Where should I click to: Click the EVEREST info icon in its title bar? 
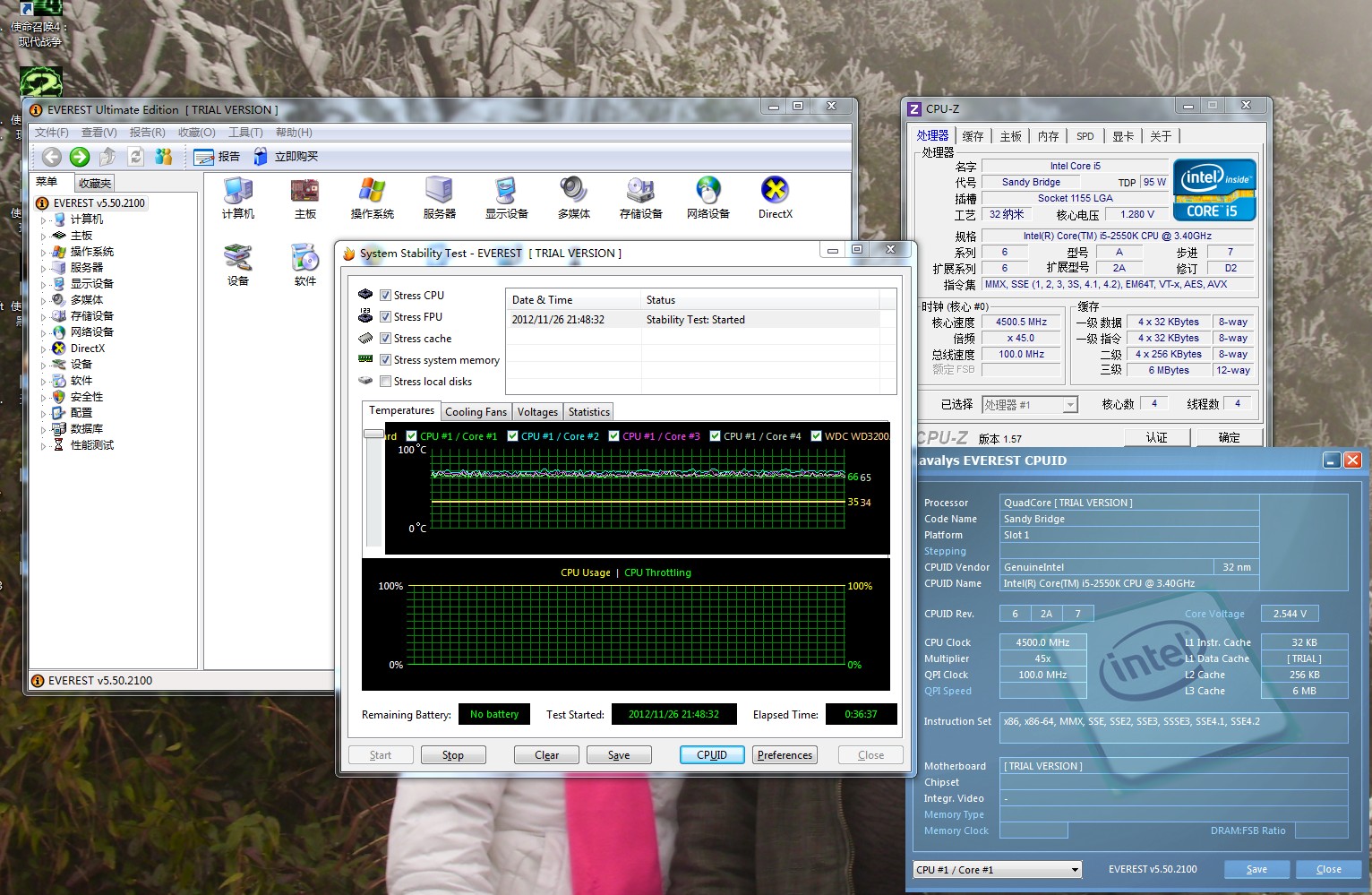click(37, 110)
